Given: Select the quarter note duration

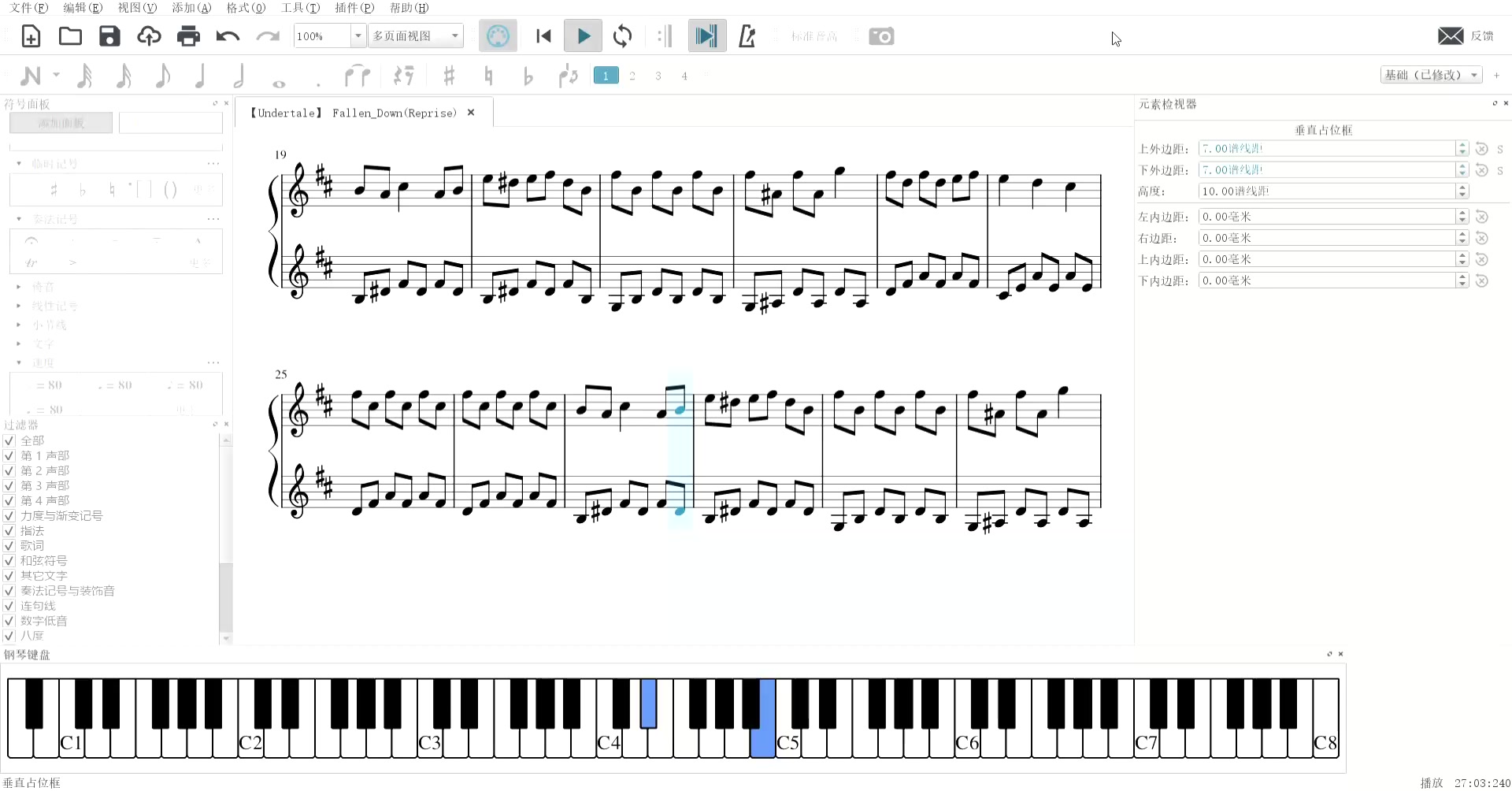Looking at the screenshot, I should pos(200,76).
